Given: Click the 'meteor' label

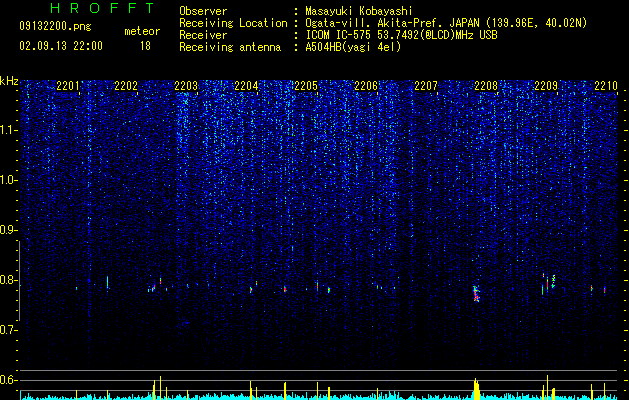Looking at the screenshot, I should point(142,31).
